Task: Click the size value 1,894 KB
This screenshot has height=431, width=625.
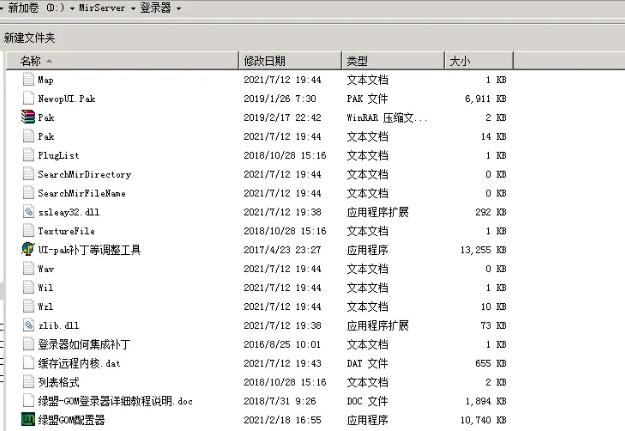Action: point(485,401)
